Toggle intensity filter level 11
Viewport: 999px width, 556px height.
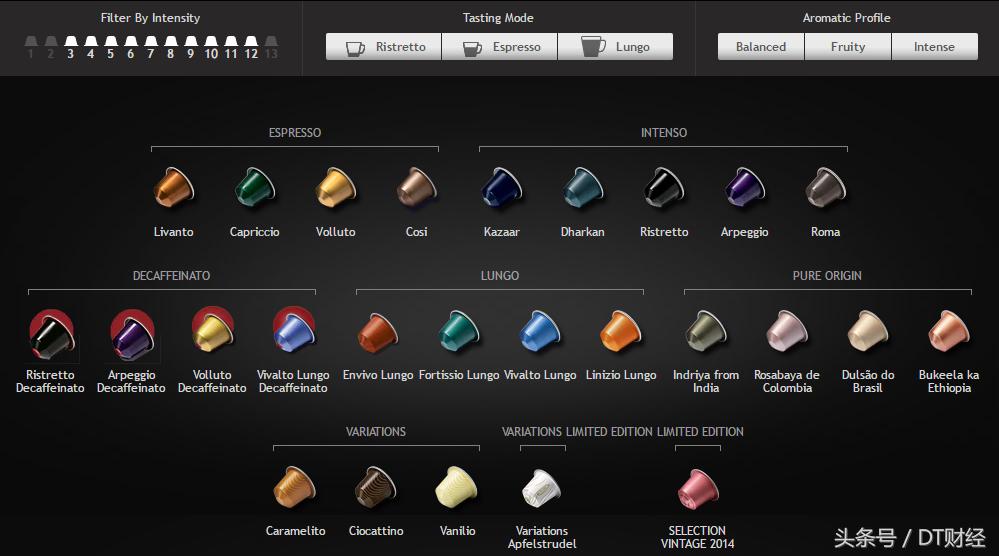coord(231,47)
